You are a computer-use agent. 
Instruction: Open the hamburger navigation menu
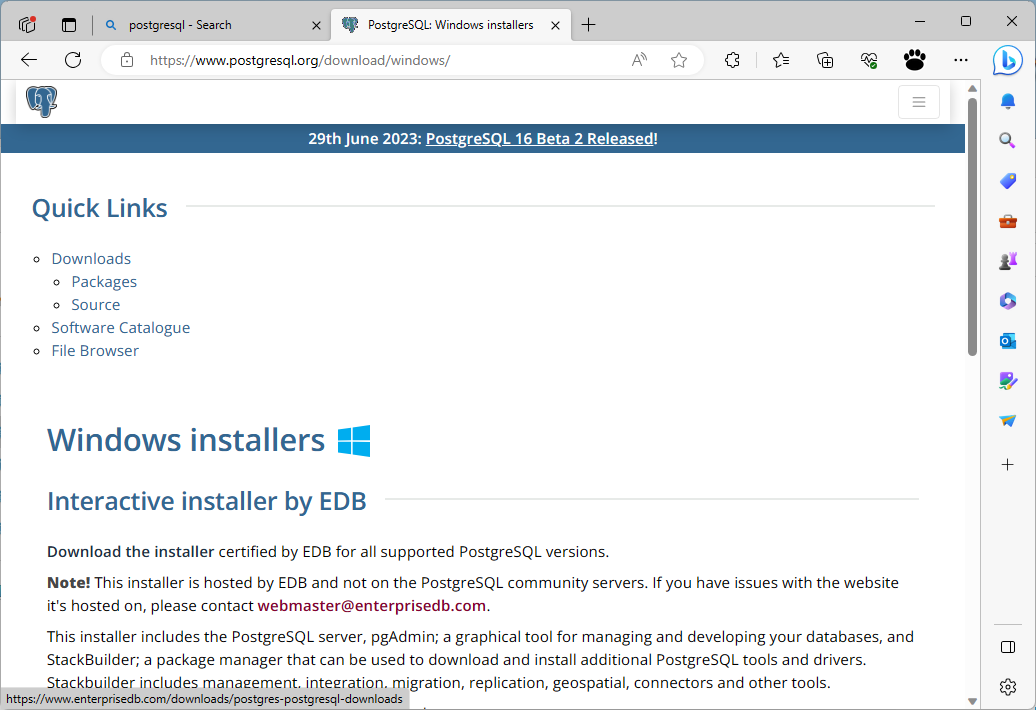pyautogui.click(x=918, y=102)
